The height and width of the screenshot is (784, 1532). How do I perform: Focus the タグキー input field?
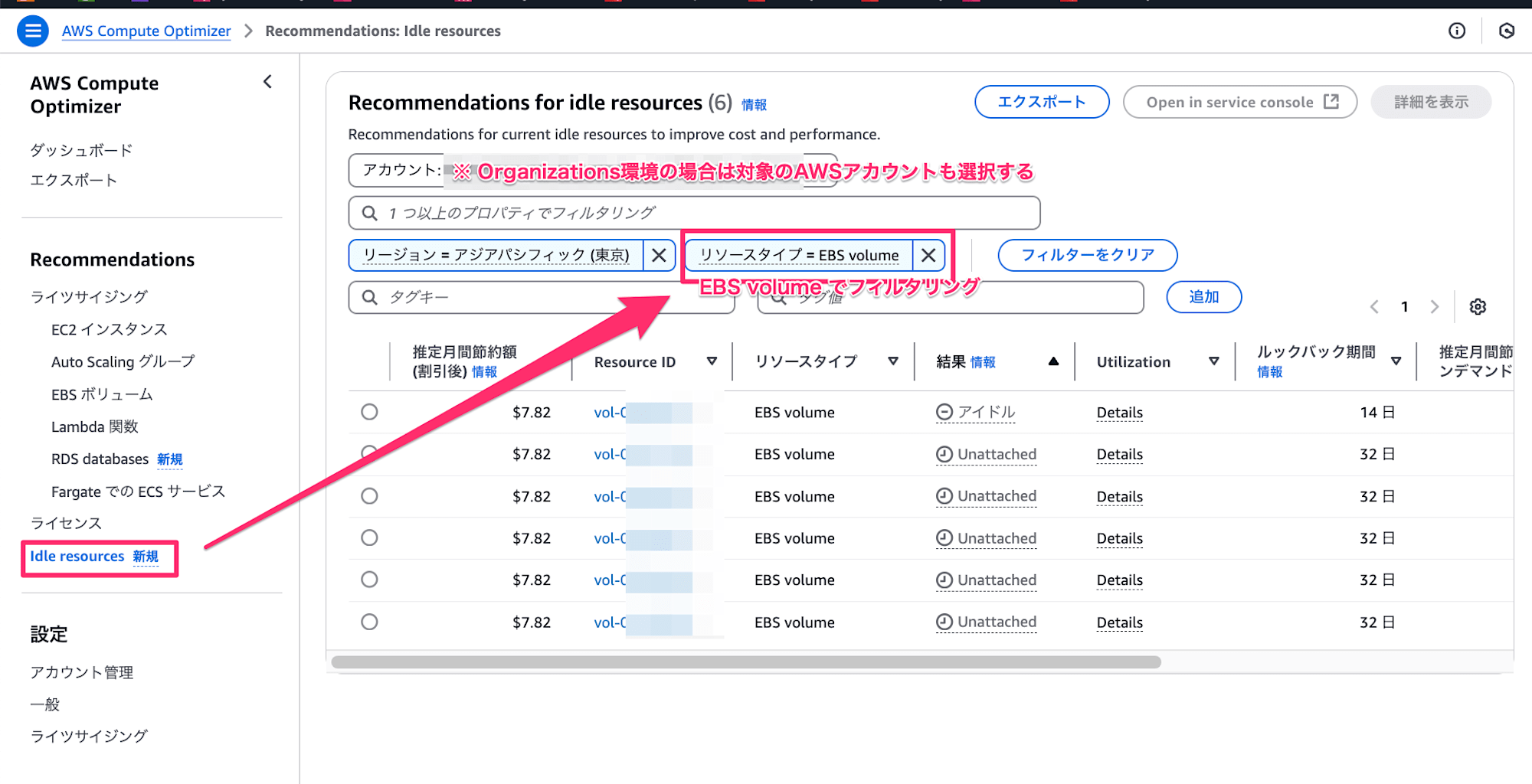[541, 297]
